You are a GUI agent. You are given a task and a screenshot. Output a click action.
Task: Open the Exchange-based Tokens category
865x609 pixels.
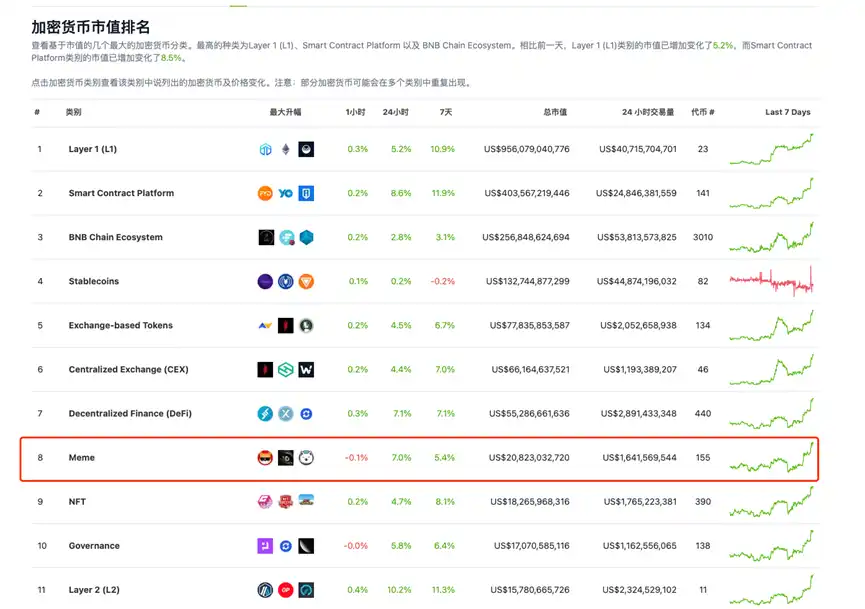pyautogui.click(x=121, y=325)
